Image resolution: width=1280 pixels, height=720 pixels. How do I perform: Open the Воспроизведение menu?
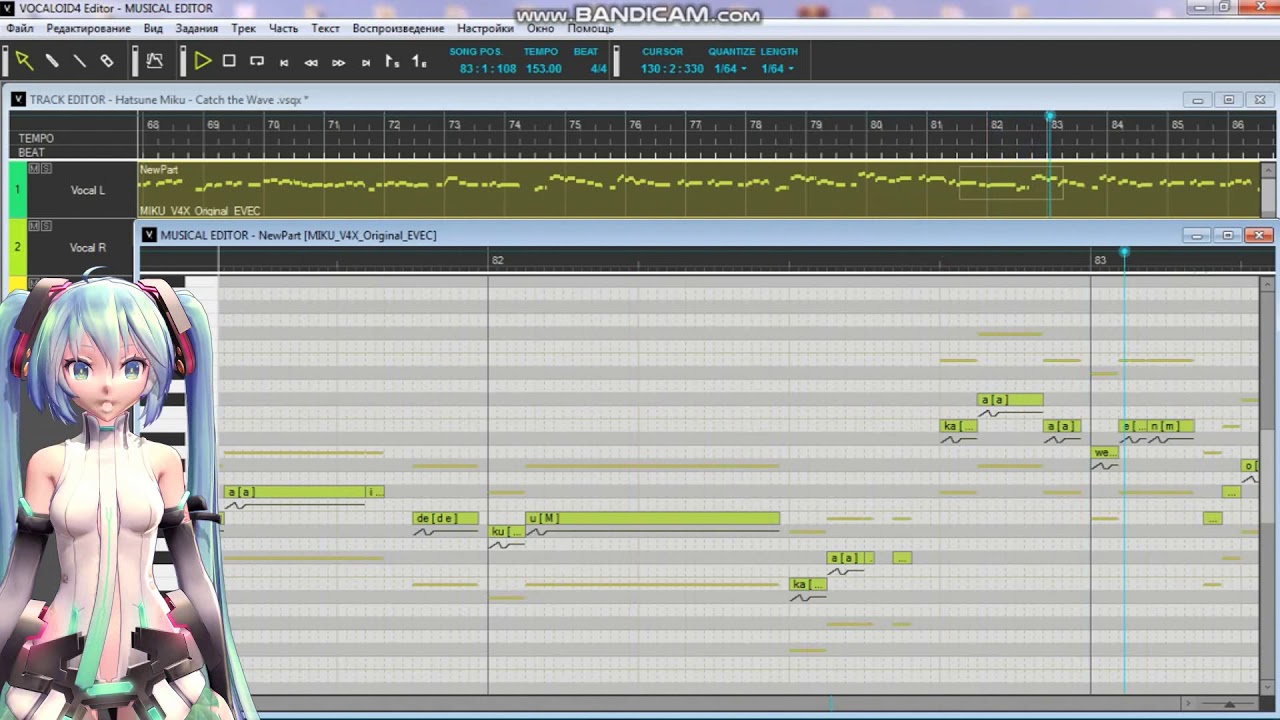398,29
